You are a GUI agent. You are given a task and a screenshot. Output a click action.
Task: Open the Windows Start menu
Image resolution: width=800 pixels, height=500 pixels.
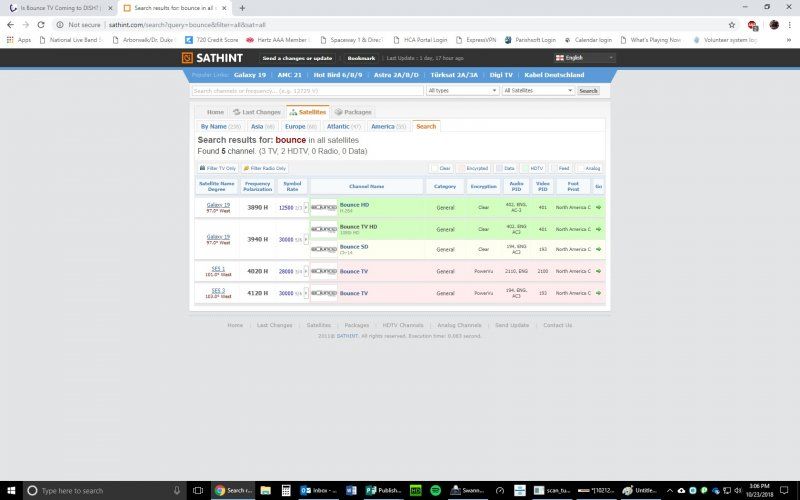click(x=10, y=490)
